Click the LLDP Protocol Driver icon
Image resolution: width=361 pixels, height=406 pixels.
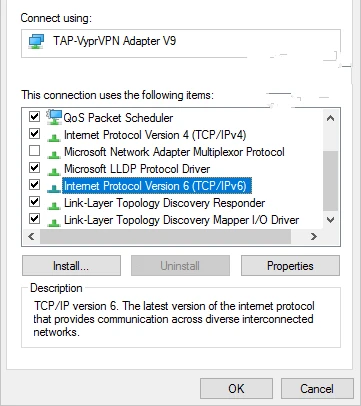(54, 171)
